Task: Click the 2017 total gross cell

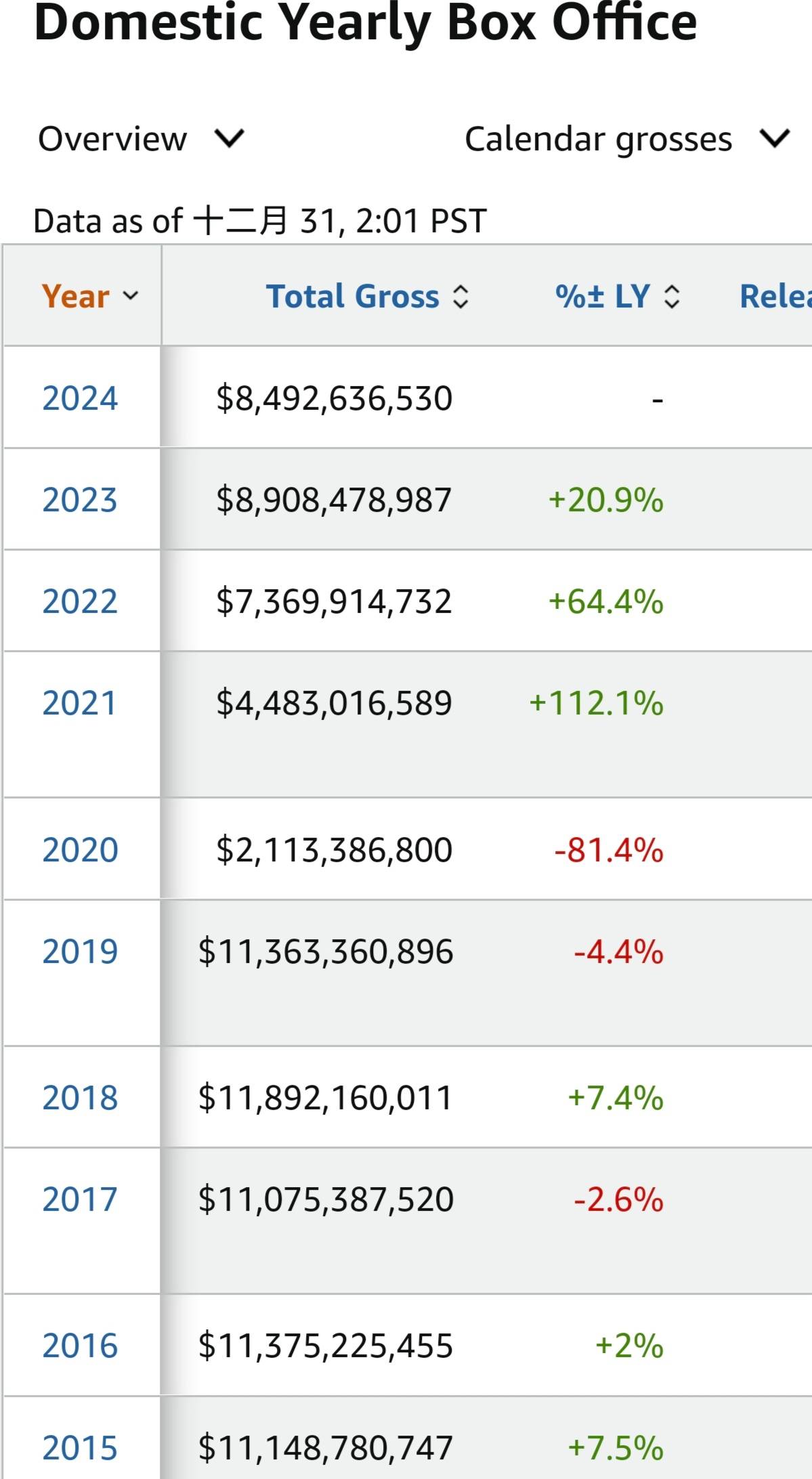Action: coord(326,1199)
